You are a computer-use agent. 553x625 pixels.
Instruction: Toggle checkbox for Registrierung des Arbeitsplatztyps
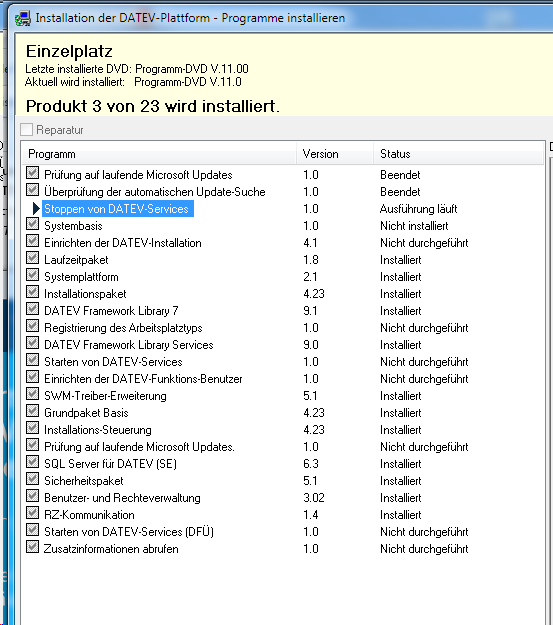[33, 326]
